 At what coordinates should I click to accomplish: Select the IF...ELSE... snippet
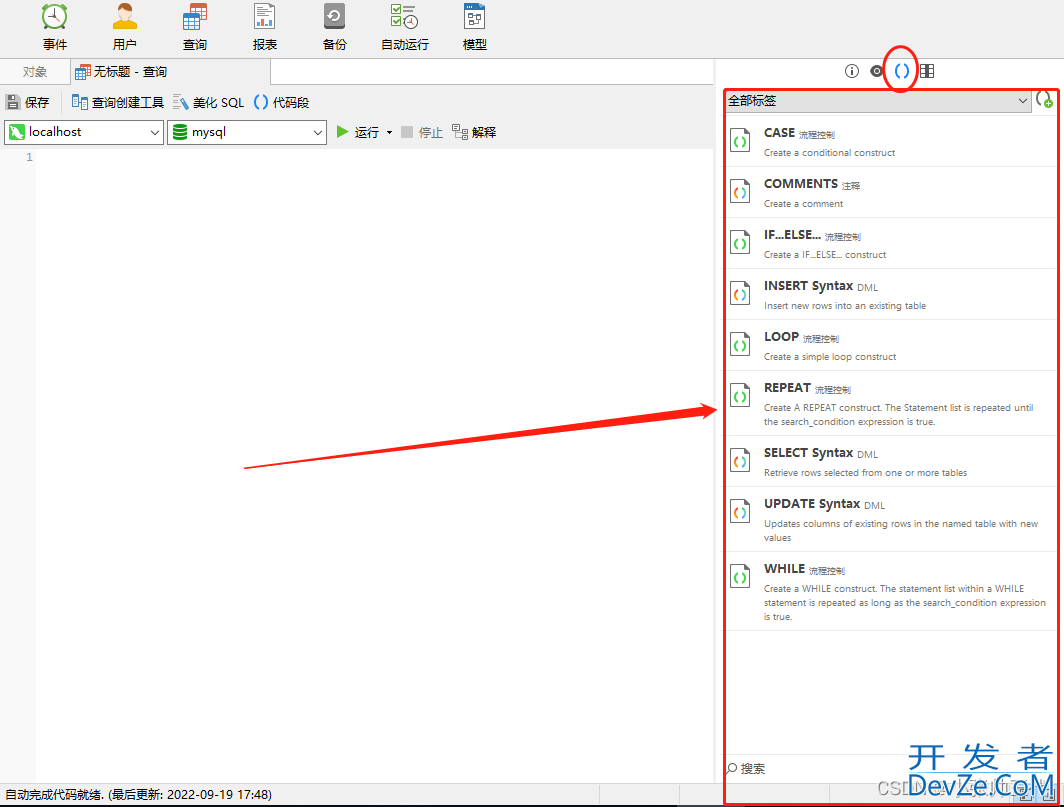coord(891,244)
